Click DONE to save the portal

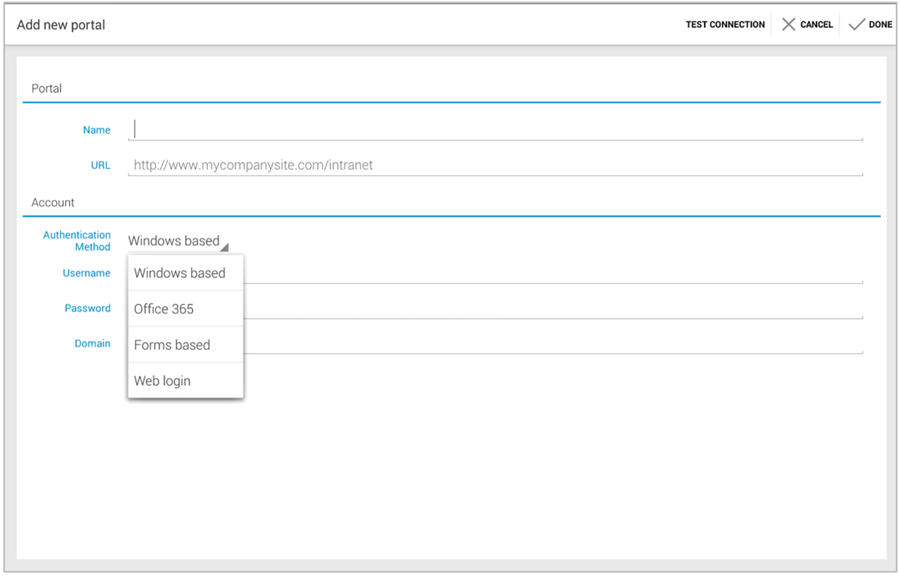(x=869, y=24)
